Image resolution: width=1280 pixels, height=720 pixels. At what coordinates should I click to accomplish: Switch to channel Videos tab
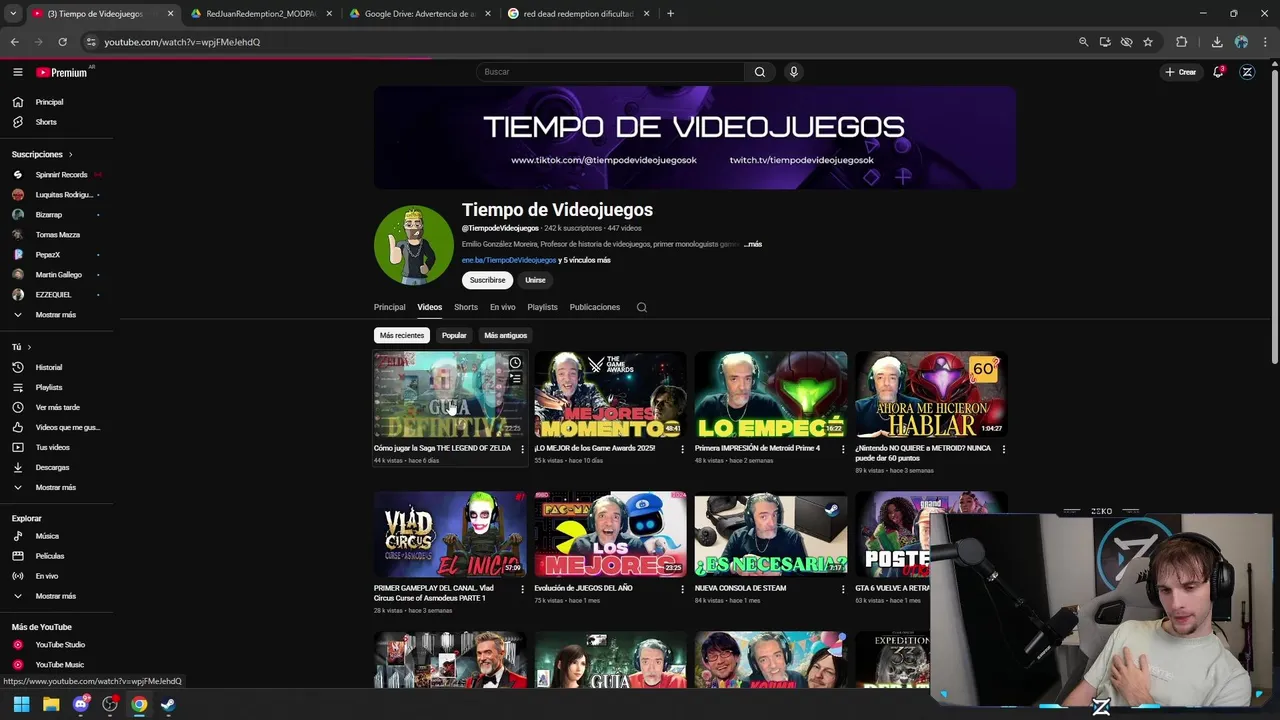click(429, 307)
